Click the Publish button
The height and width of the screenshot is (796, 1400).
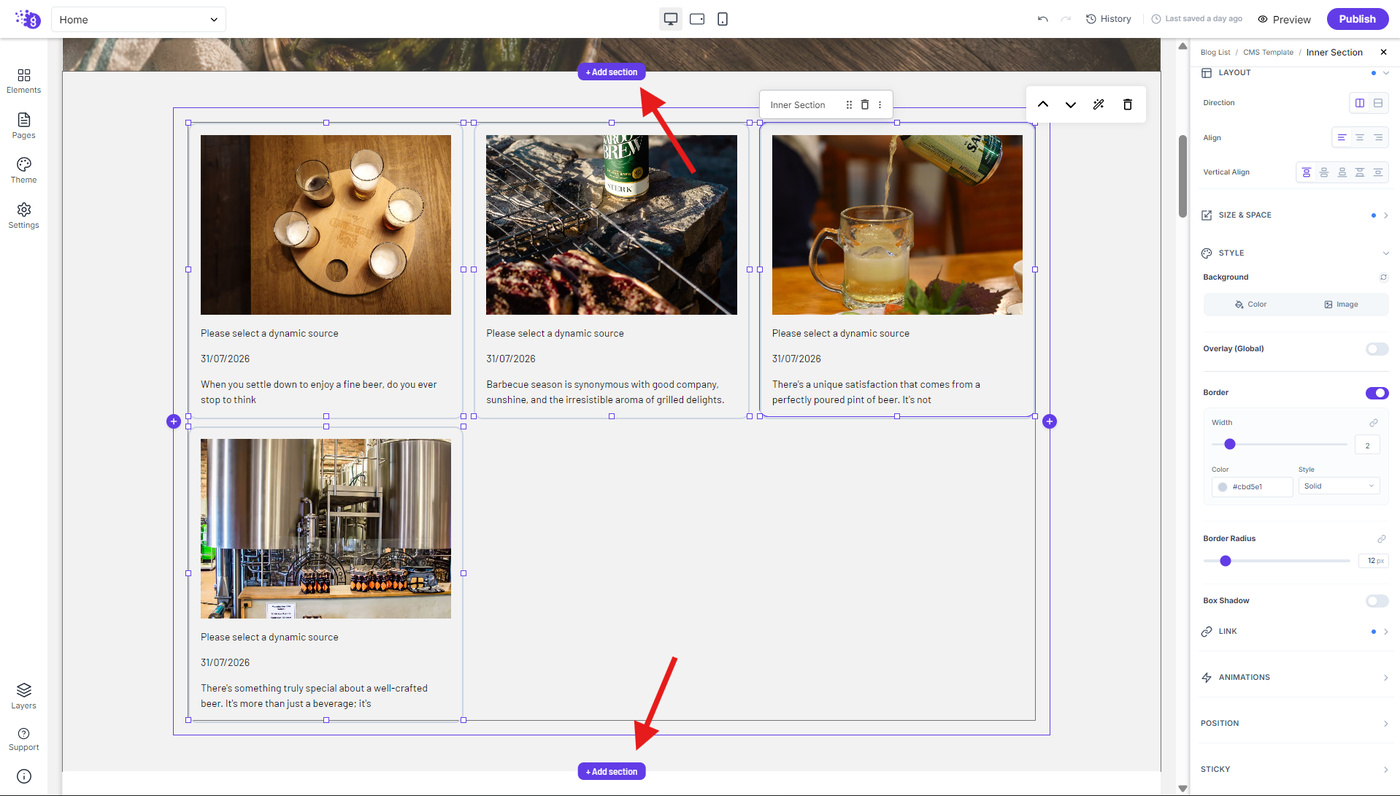(x=1357, y=19)
